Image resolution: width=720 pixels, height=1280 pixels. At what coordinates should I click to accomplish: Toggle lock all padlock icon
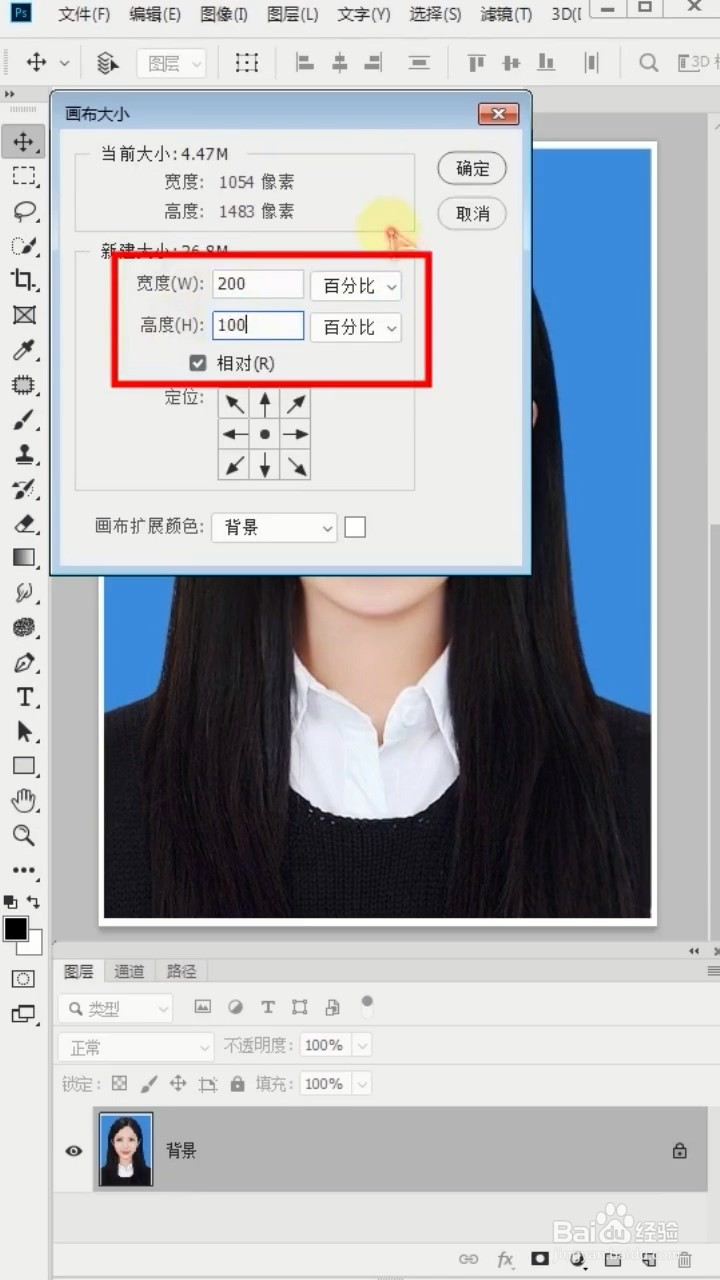point(237,1083)
